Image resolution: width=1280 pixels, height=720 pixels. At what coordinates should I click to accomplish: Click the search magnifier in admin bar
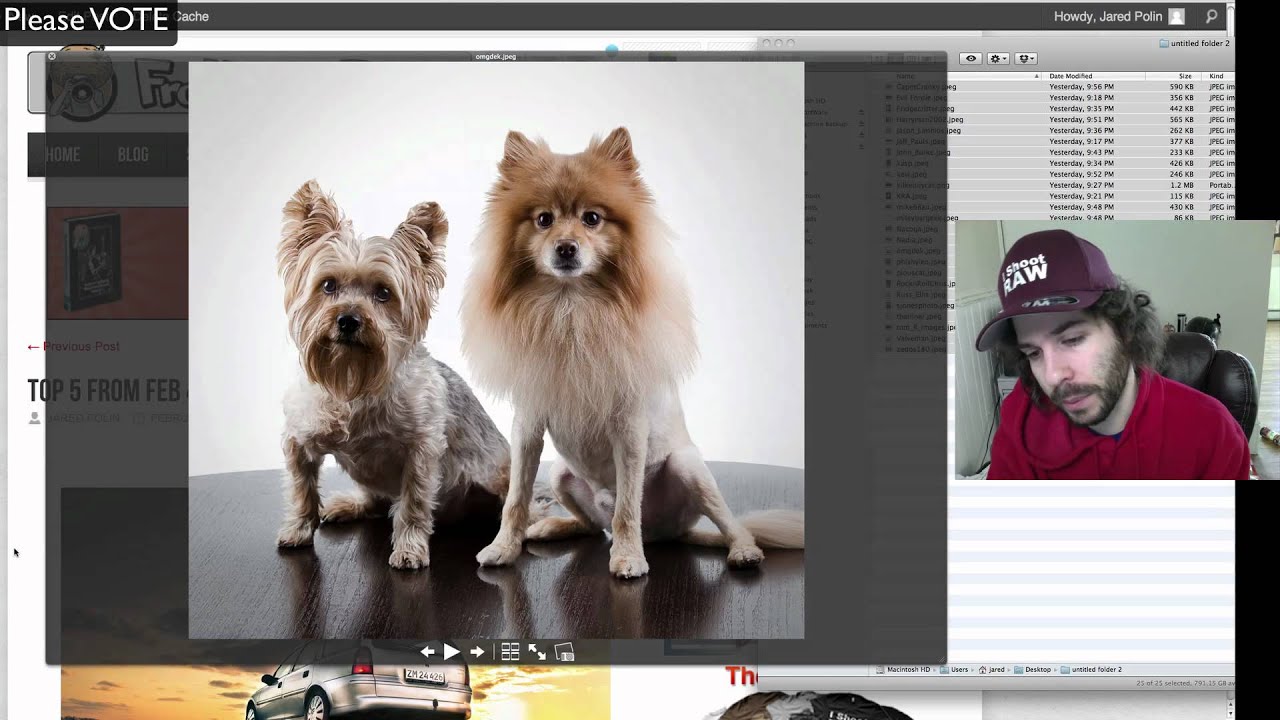point(1212,17)
